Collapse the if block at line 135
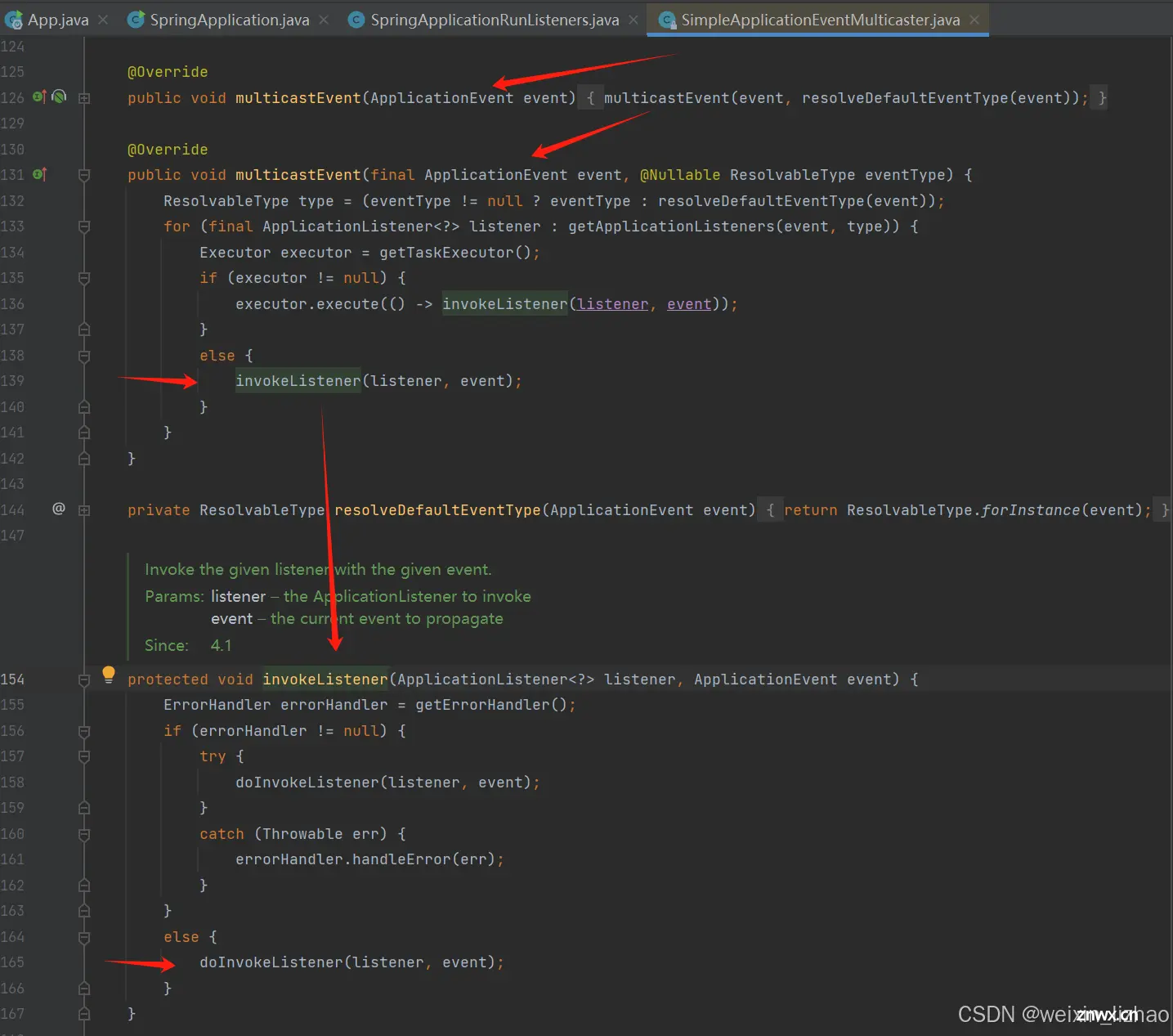The image size is (1173, 1036). 84,278
